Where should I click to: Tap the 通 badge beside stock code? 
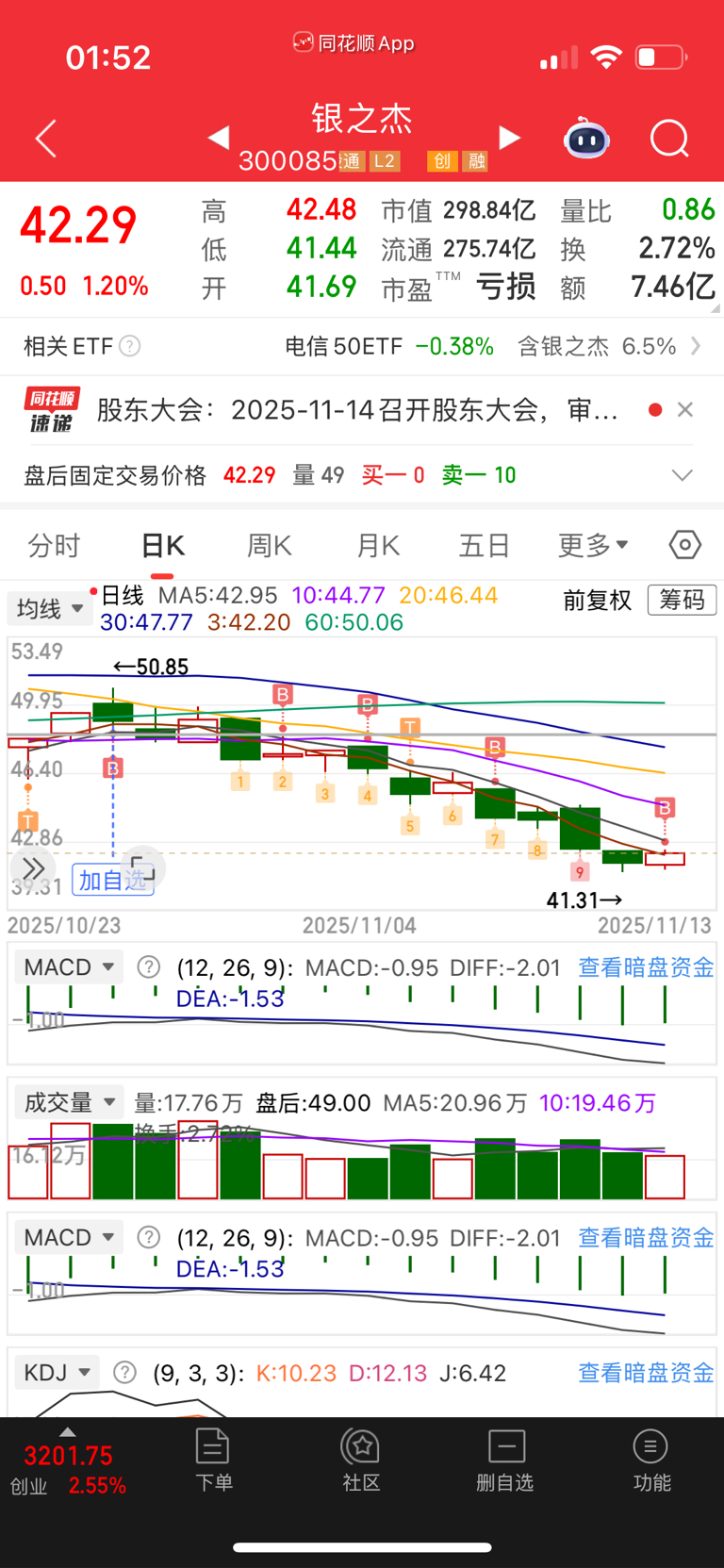pos(351,161)
